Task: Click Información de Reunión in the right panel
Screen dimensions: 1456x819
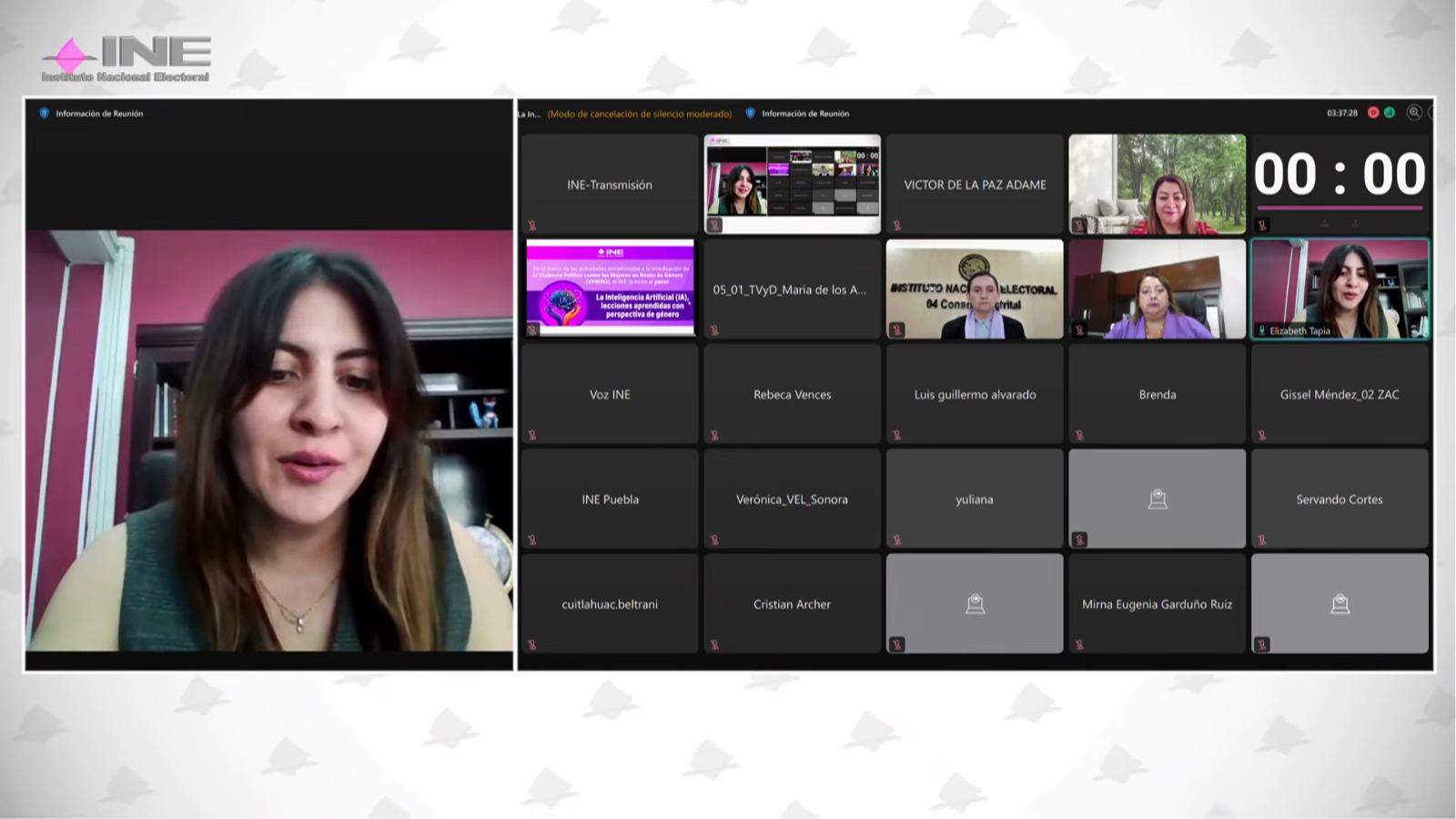Action: point(804,114)
